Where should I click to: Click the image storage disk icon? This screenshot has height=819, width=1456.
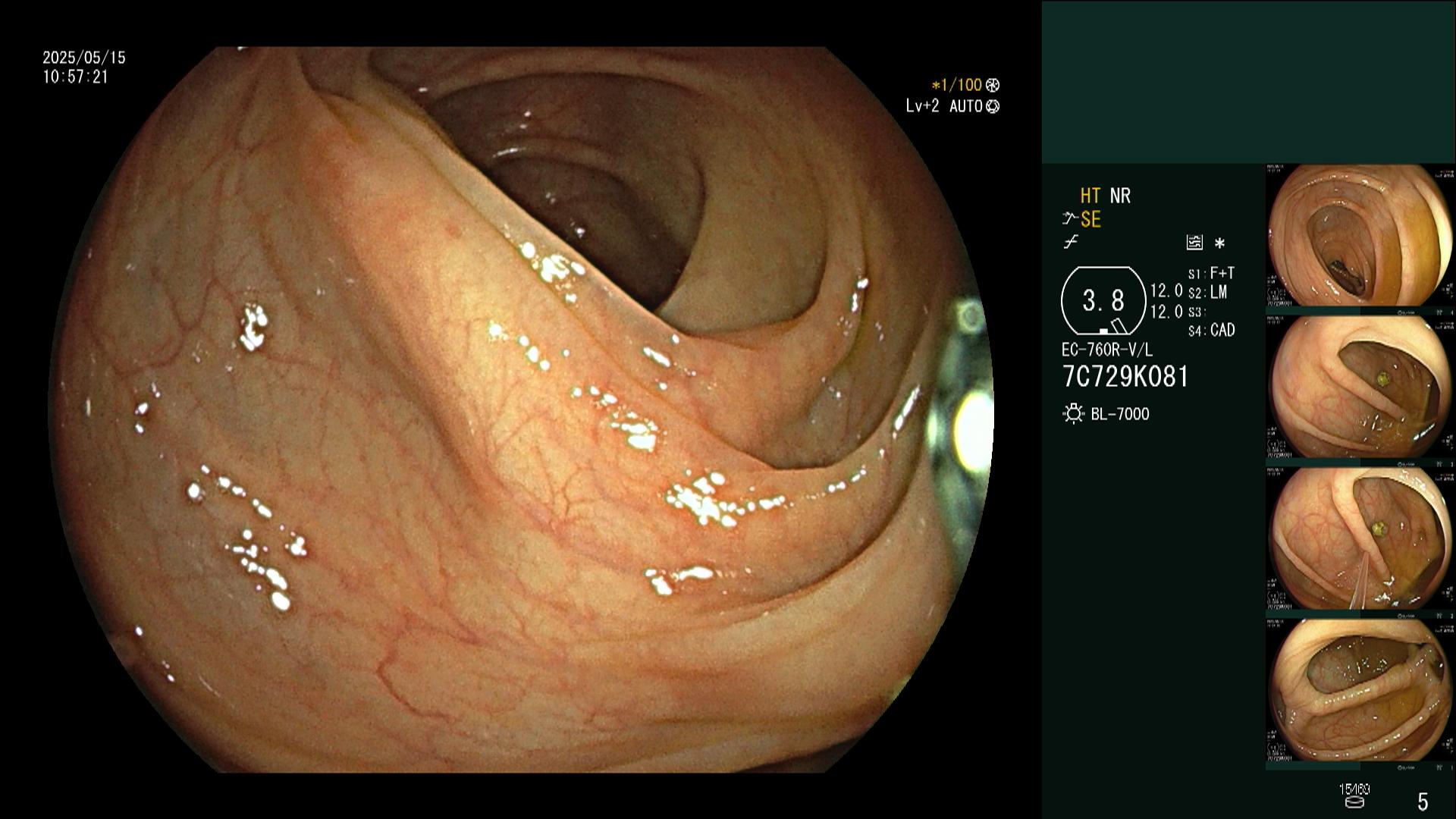point(1354,802)
